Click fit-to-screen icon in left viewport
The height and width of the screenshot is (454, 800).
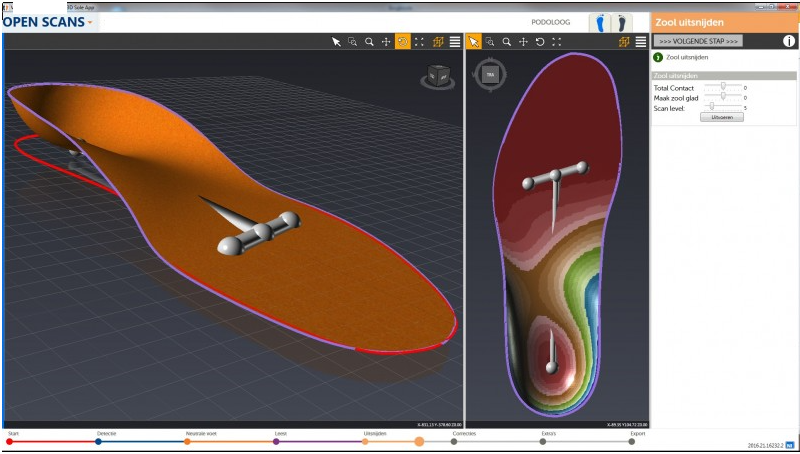tap(420, 42)
